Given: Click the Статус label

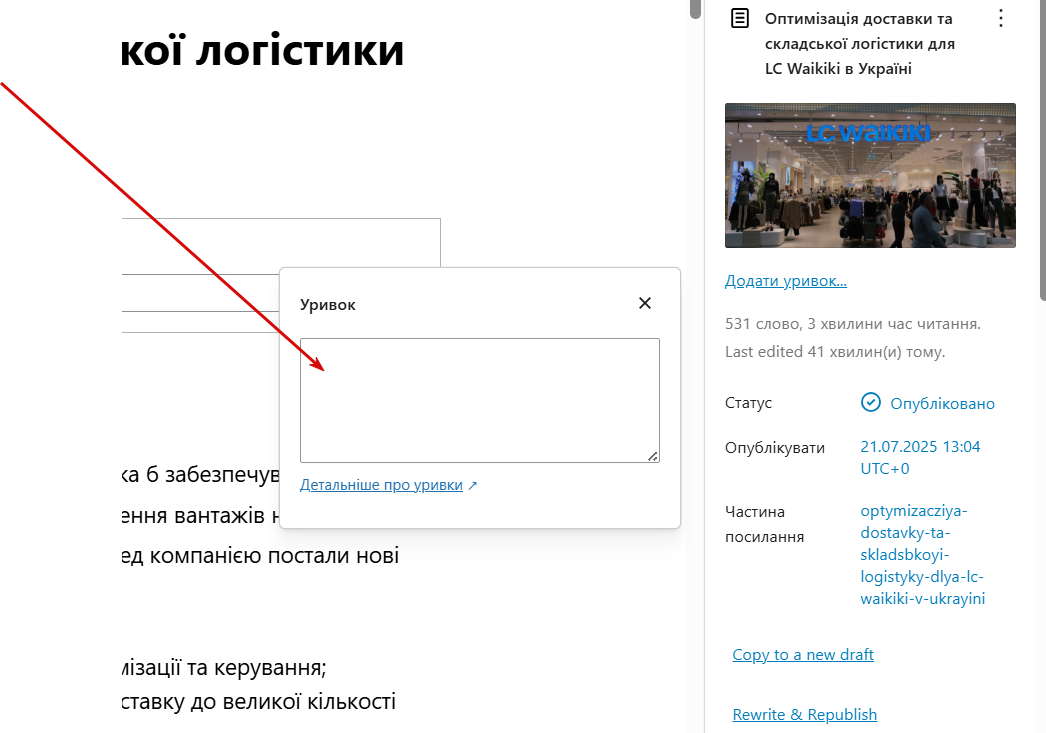Looking at the screenshot, I should [x=748, y=403].
